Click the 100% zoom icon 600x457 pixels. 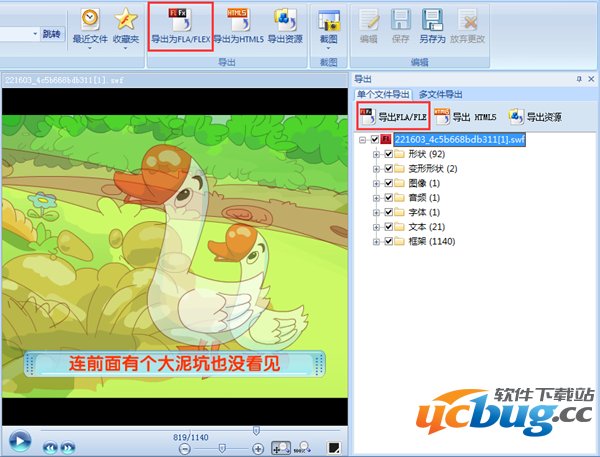302,447
